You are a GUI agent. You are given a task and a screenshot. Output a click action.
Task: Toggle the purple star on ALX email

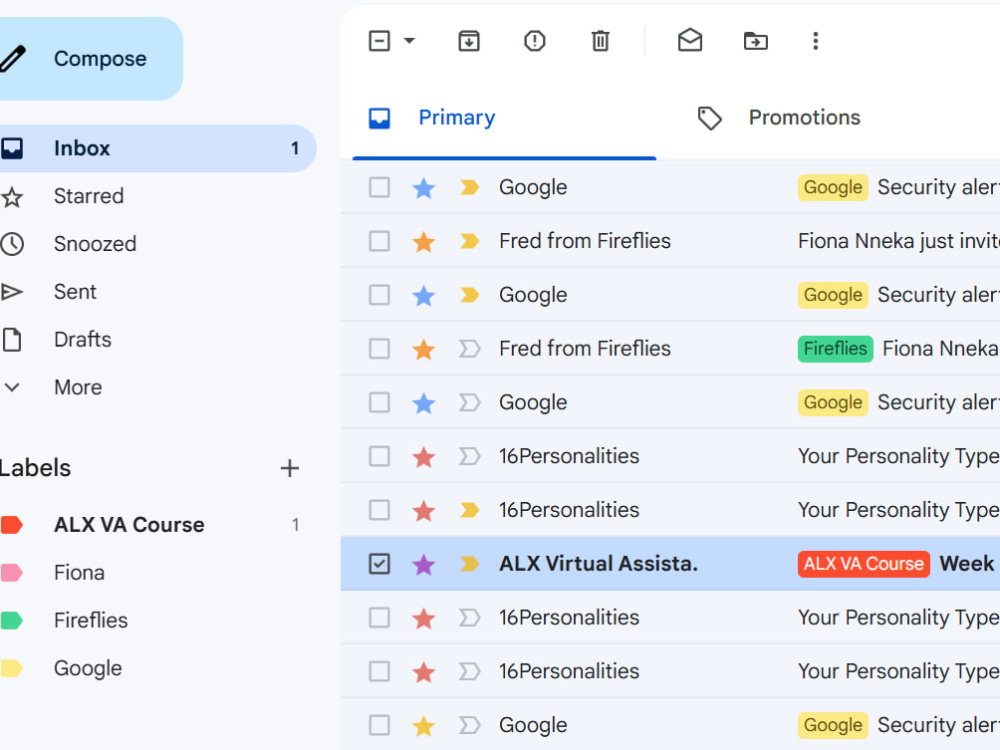(x=424, y=564)
